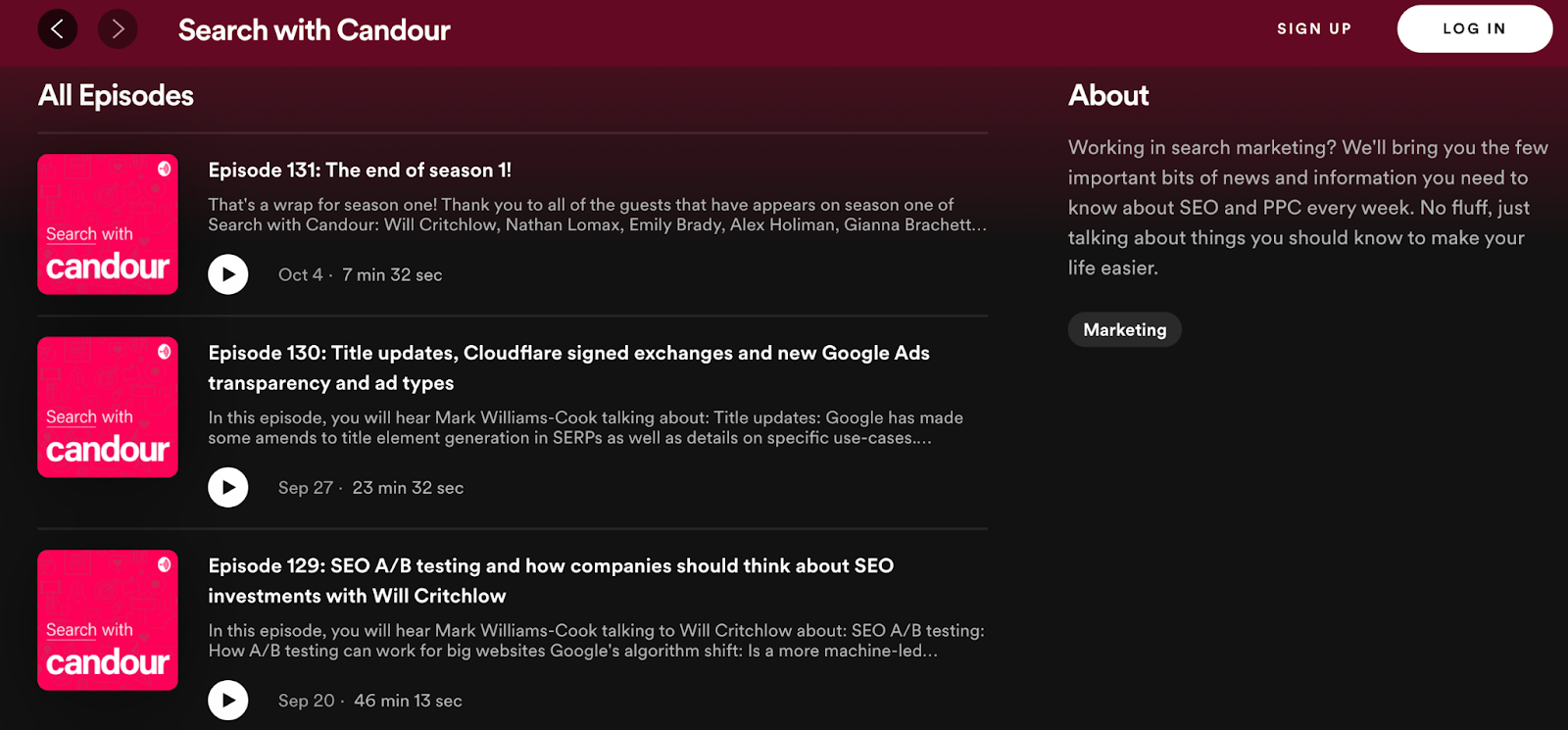
Task: Select Episode 129 cover thumbnail
Action: point(108,620)
